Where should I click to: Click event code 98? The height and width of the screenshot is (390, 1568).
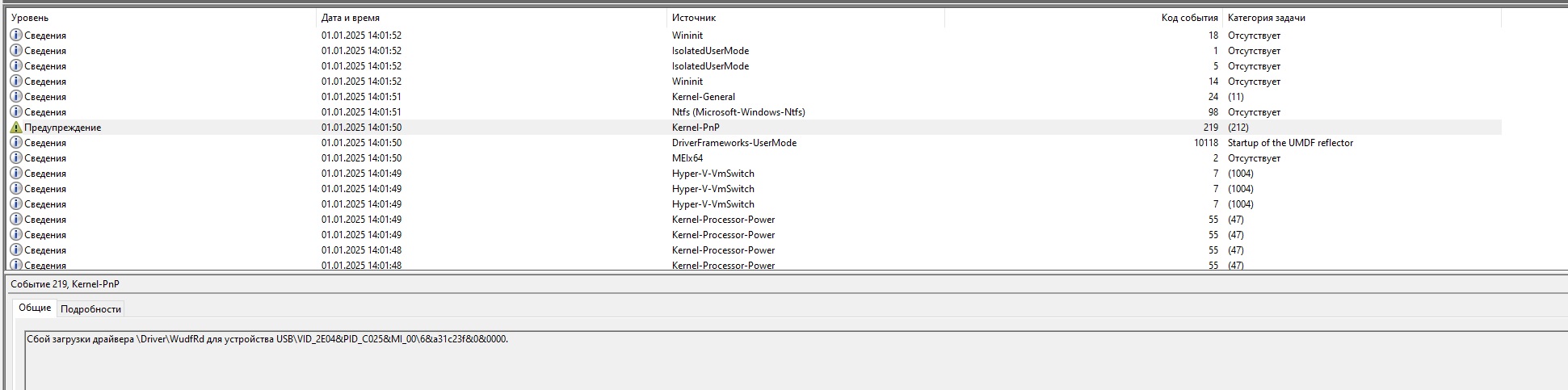1213,112
